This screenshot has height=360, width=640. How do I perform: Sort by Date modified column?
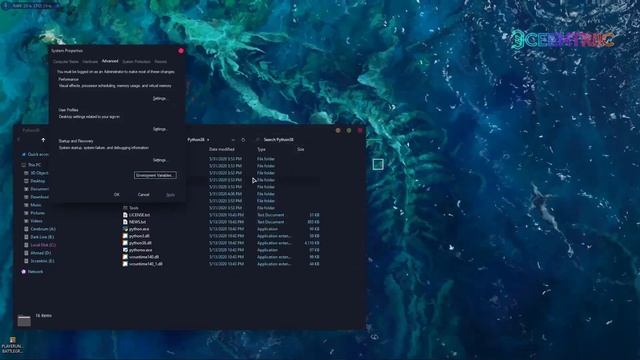click(x=222, y=149)
